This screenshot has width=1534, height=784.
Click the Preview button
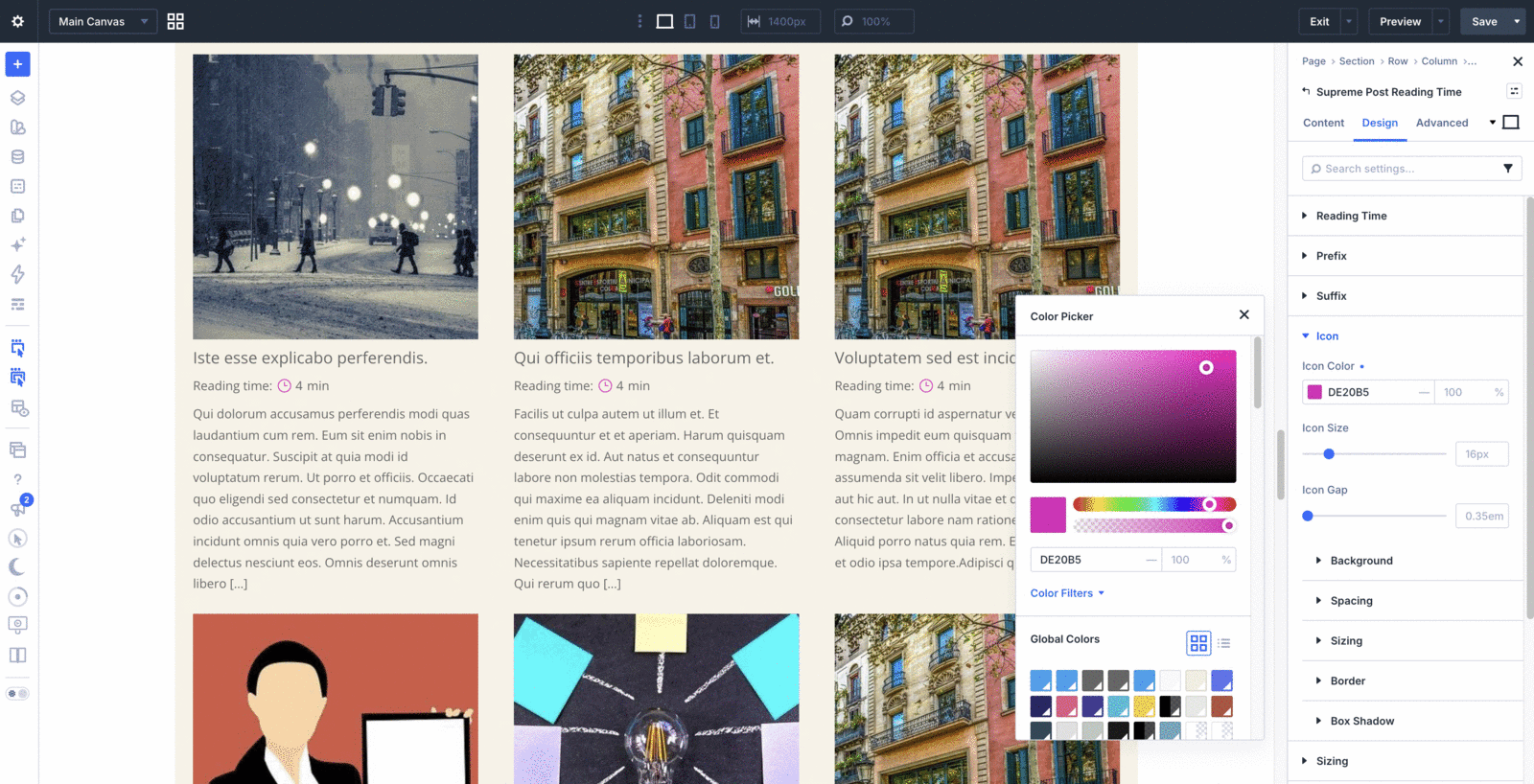pos(1400,21)
